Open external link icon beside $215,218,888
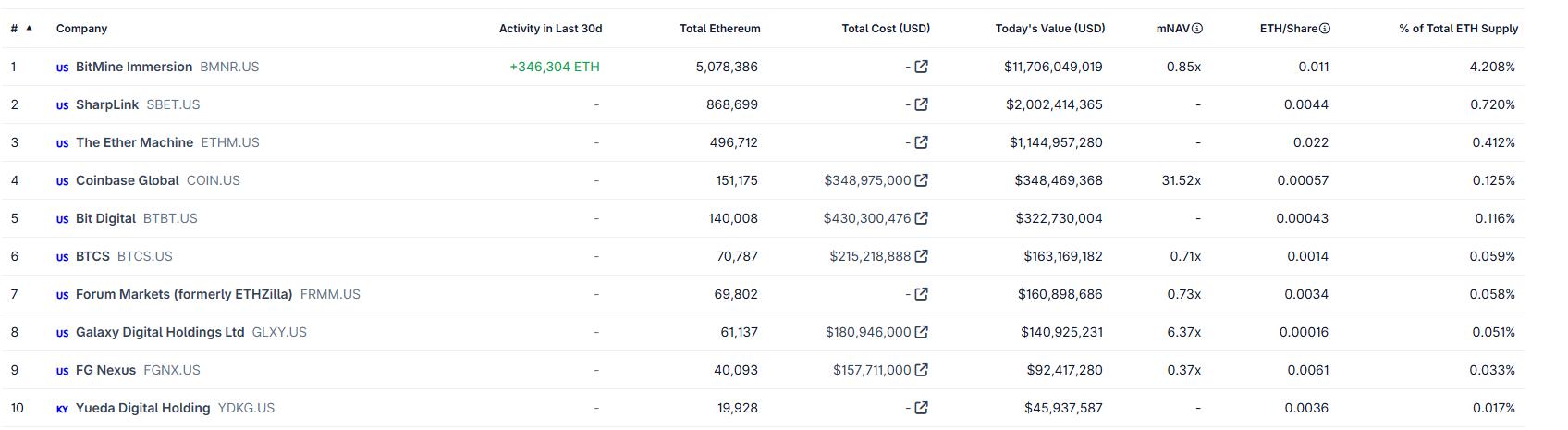Image resolution: width=1568 pixels, height=430 pixels. coord(921,256)
